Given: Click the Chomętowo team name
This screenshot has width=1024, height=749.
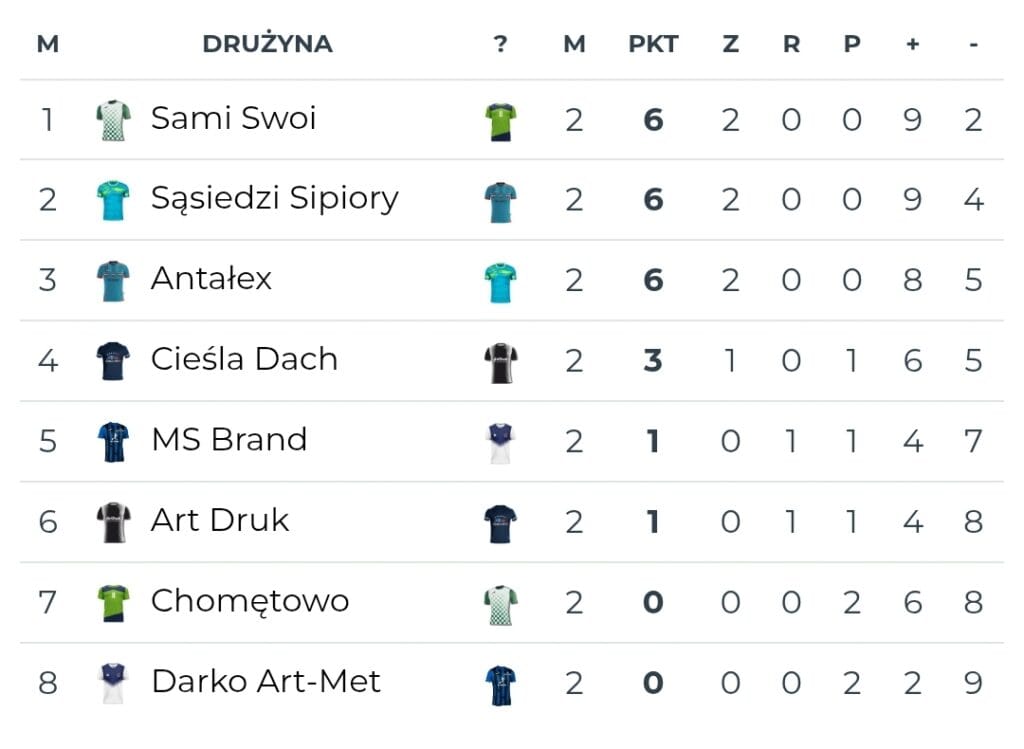Looking at the screenshot, I should tap(249, 601).
